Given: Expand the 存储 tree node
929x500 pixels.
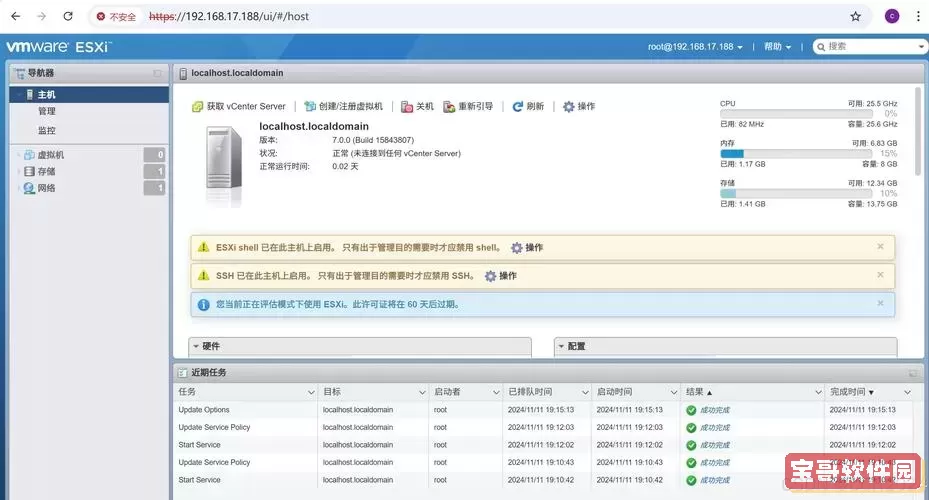Looking at the screenshot, I should pyautogui.click(x=18, y=171).
